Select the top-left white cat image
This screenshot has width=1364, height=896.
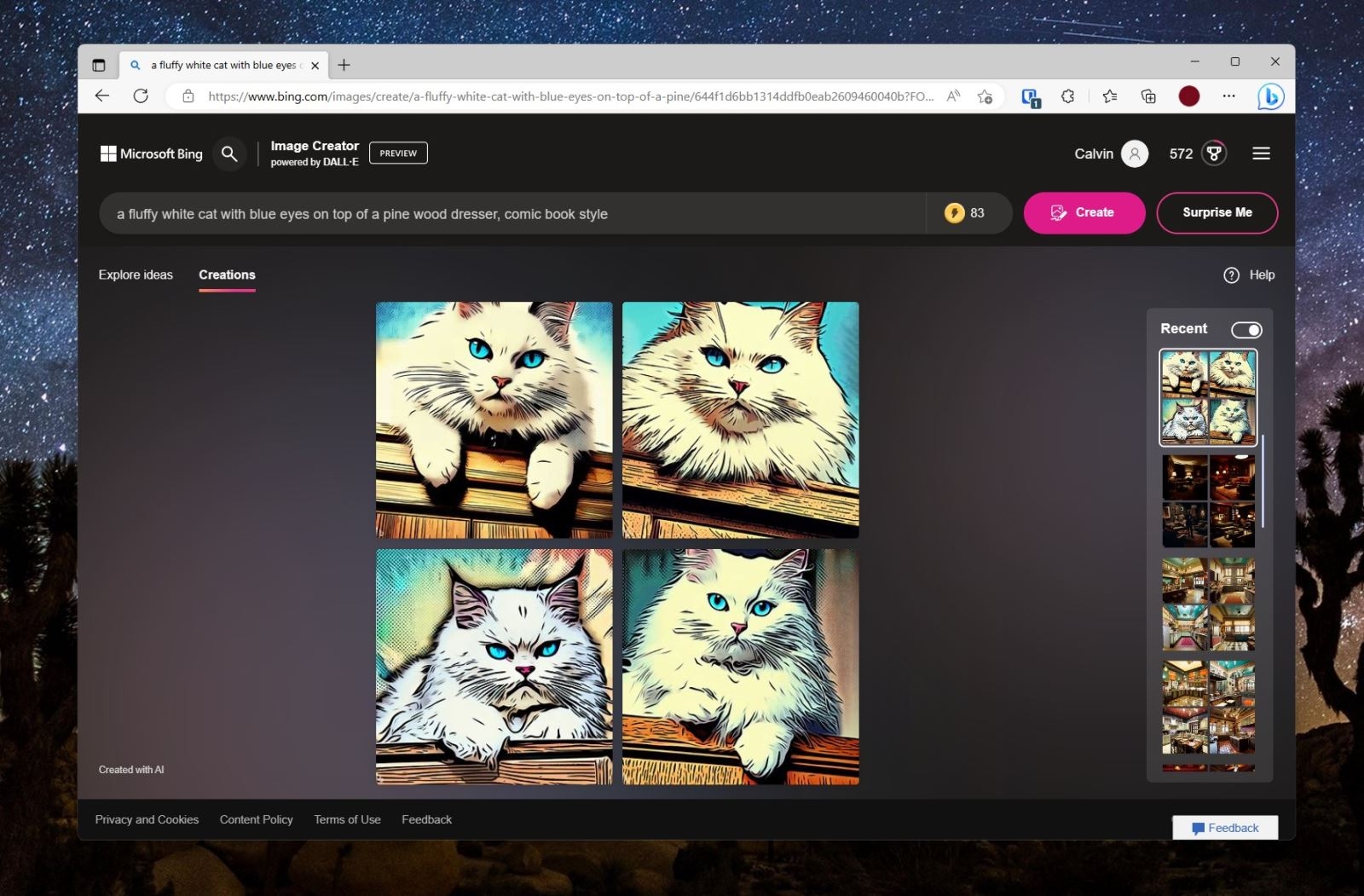494,419
